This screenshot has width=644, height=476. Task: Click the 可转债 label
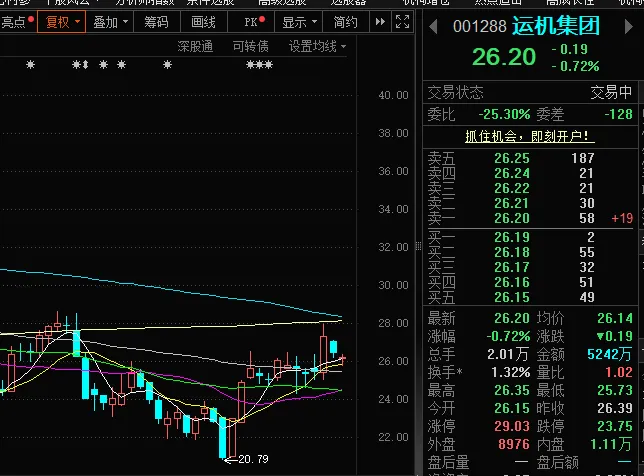click(251, 46)
